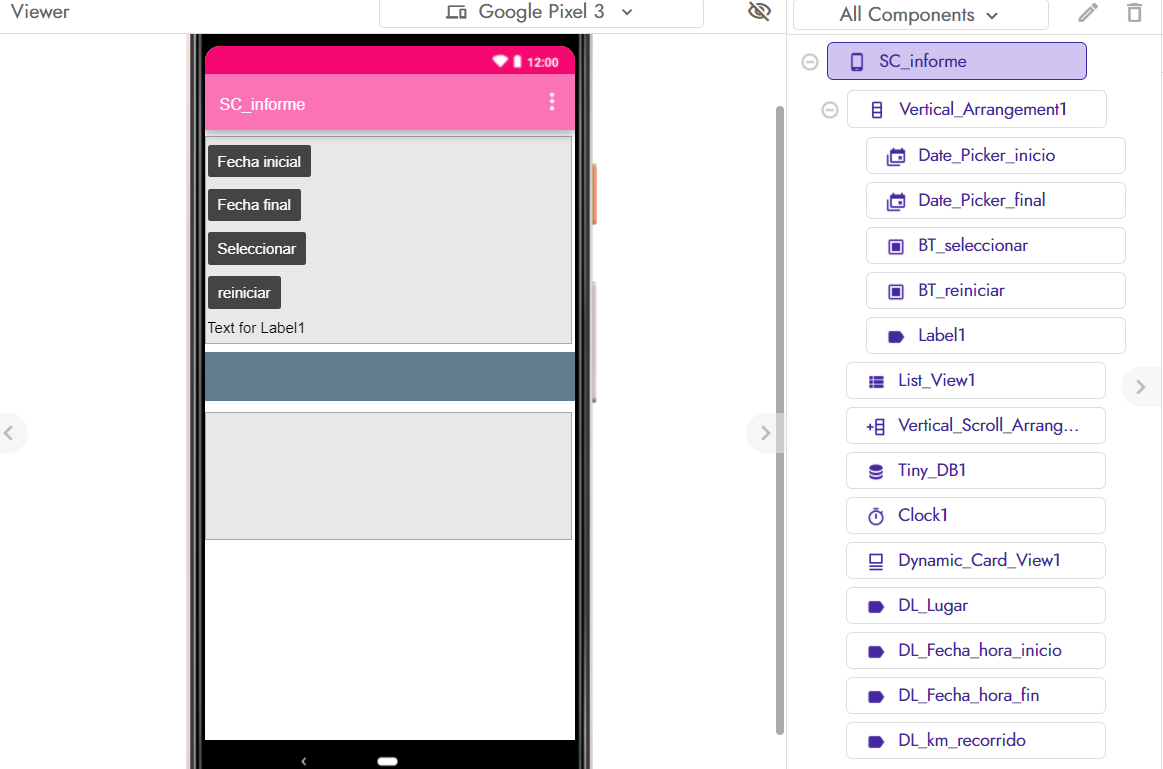Click the reiniciar button in preview
The image size is (1163, 769).
click(244, 293)
